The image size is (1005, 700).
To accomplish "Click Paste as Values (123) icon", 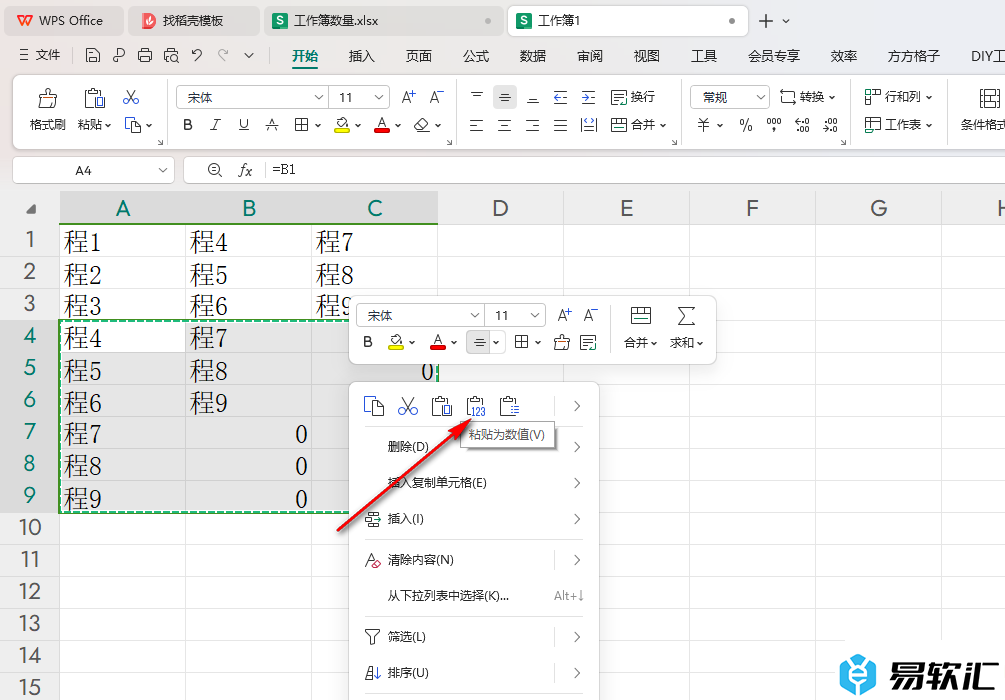I will [476, 406].
